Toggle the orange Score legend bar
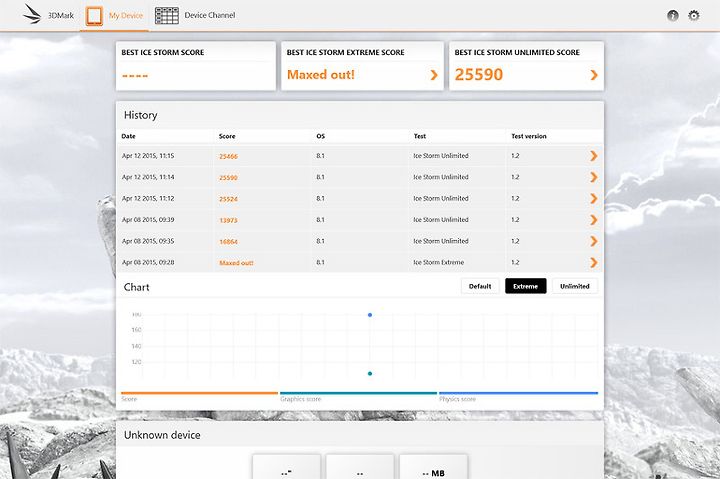720x479 pixels. [199, 393]
